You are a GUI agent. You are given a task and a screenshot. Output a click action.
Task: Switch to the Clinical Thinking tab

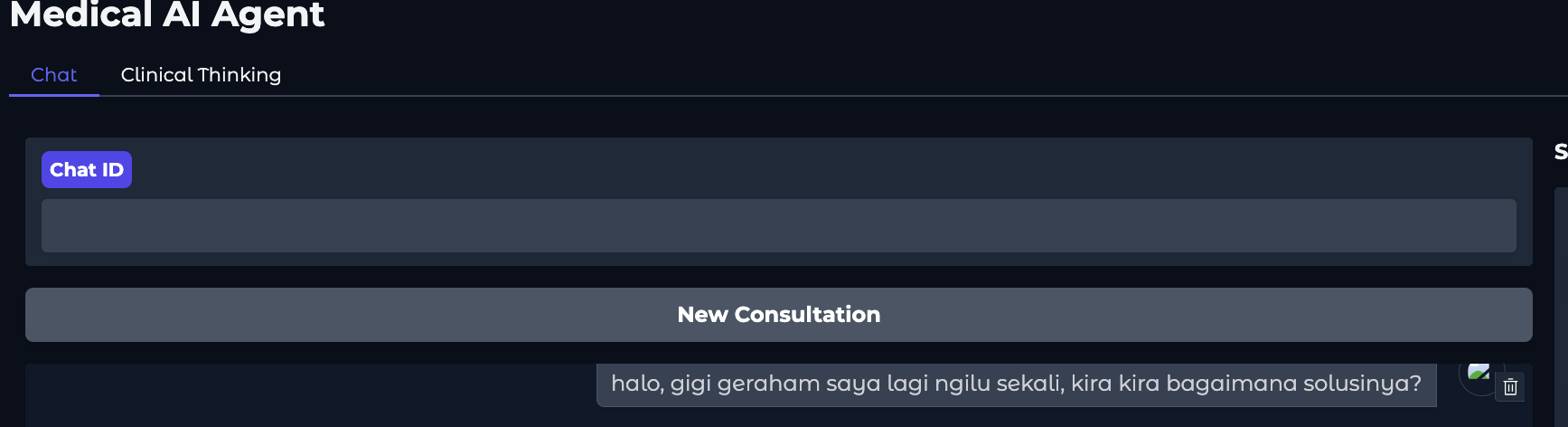[x=201, y=75]
